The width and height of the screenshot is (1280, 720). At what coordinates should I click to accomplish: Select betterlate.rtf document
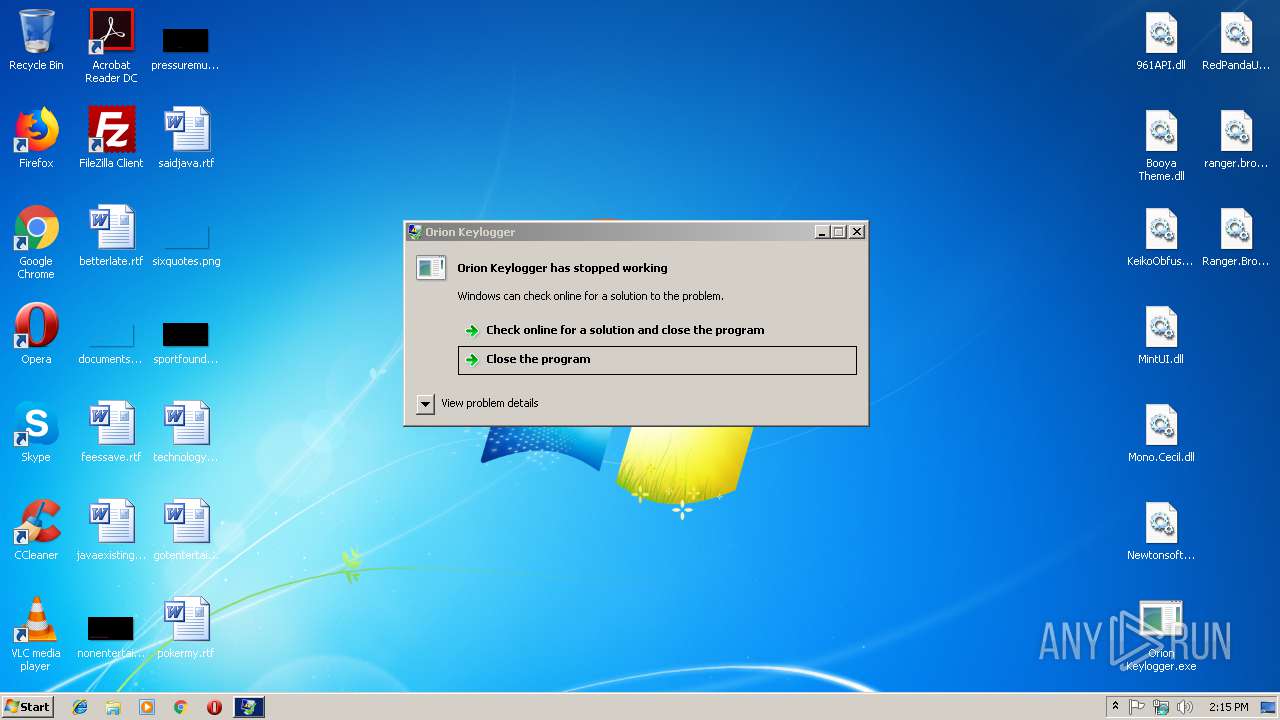(111, 236)
